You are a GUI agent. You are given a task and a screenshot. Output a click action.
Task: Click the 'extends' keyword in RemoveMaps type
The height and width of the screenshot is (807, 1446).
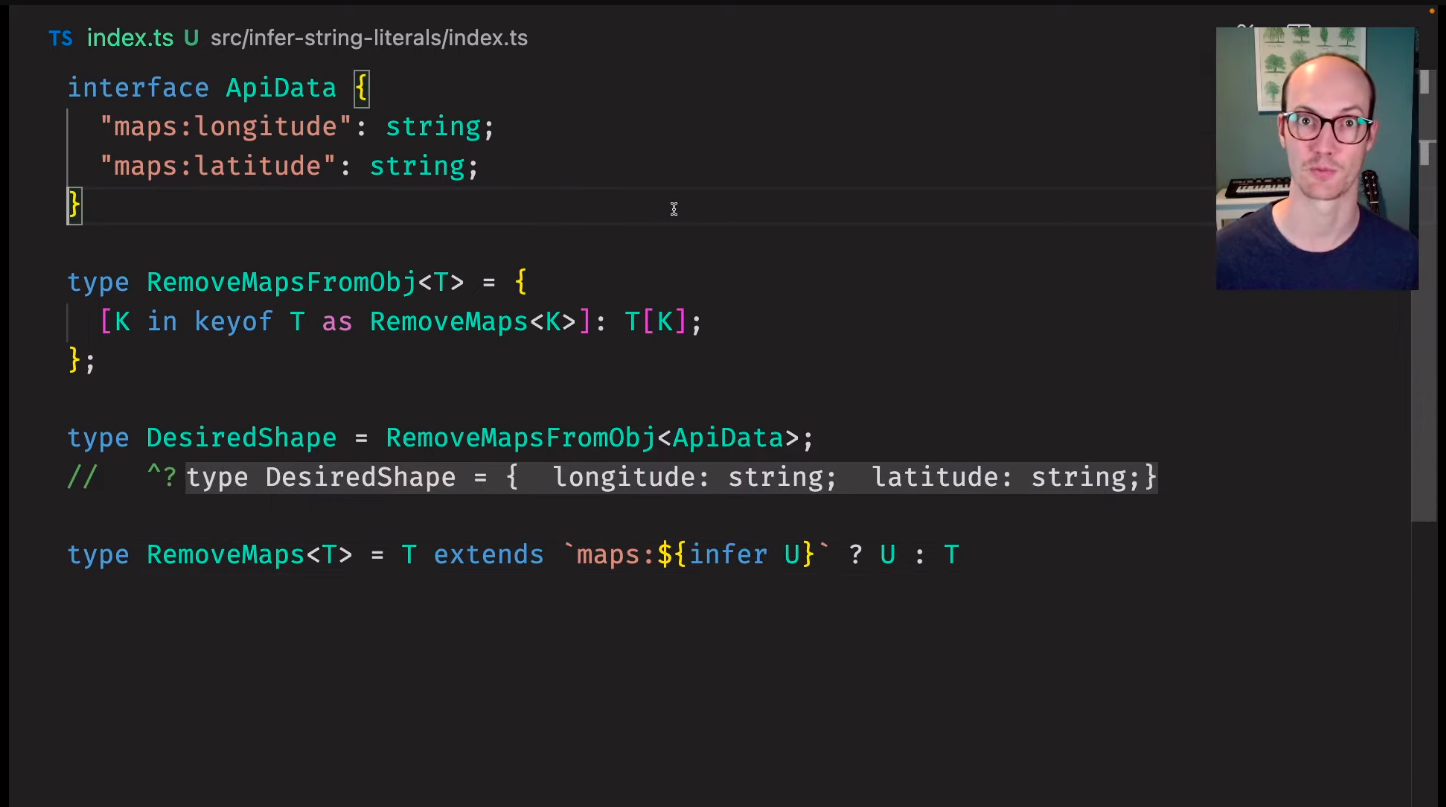(x=488, y=555)
